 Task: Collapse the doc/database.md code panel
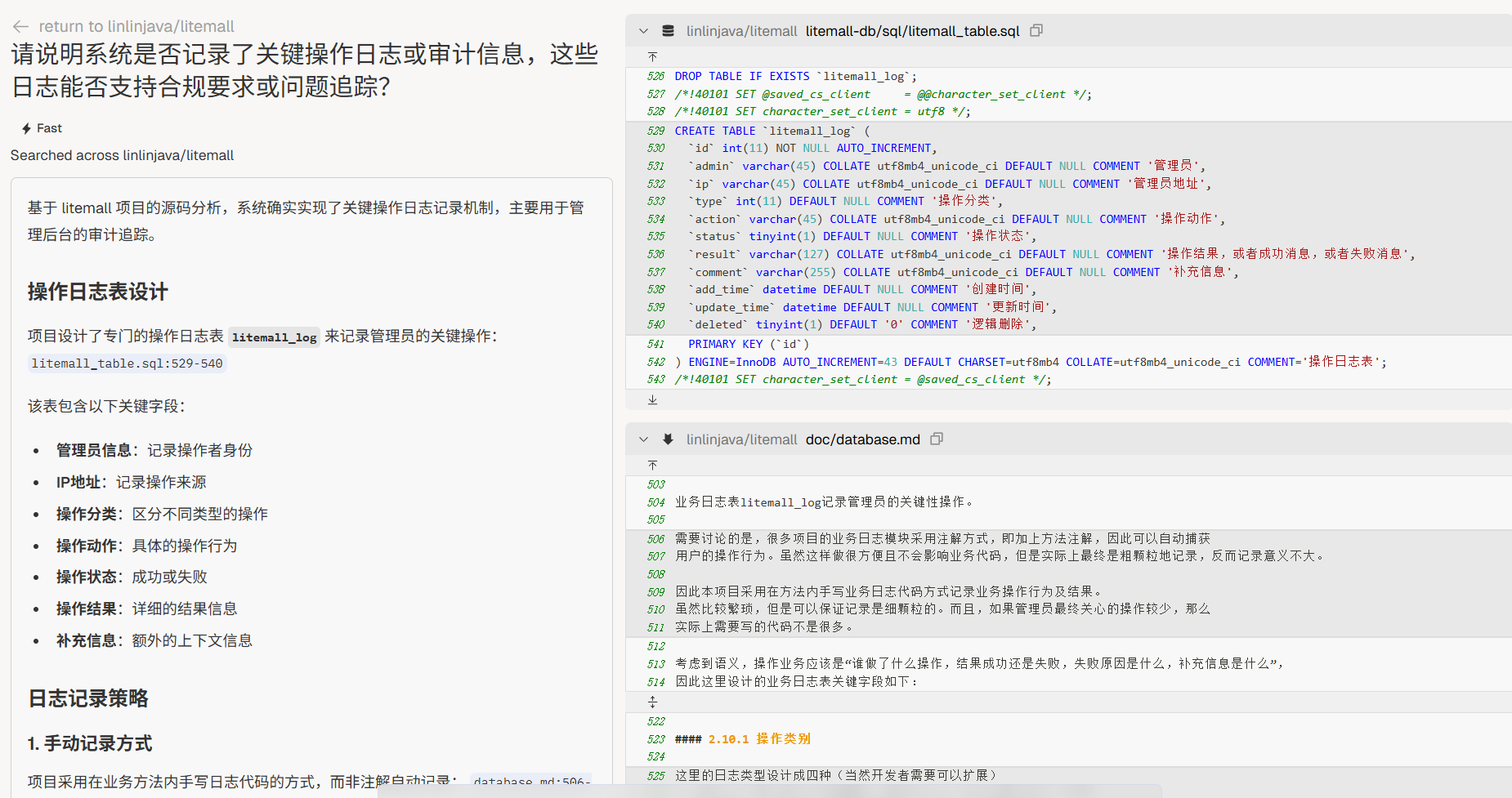click(643, 439)
